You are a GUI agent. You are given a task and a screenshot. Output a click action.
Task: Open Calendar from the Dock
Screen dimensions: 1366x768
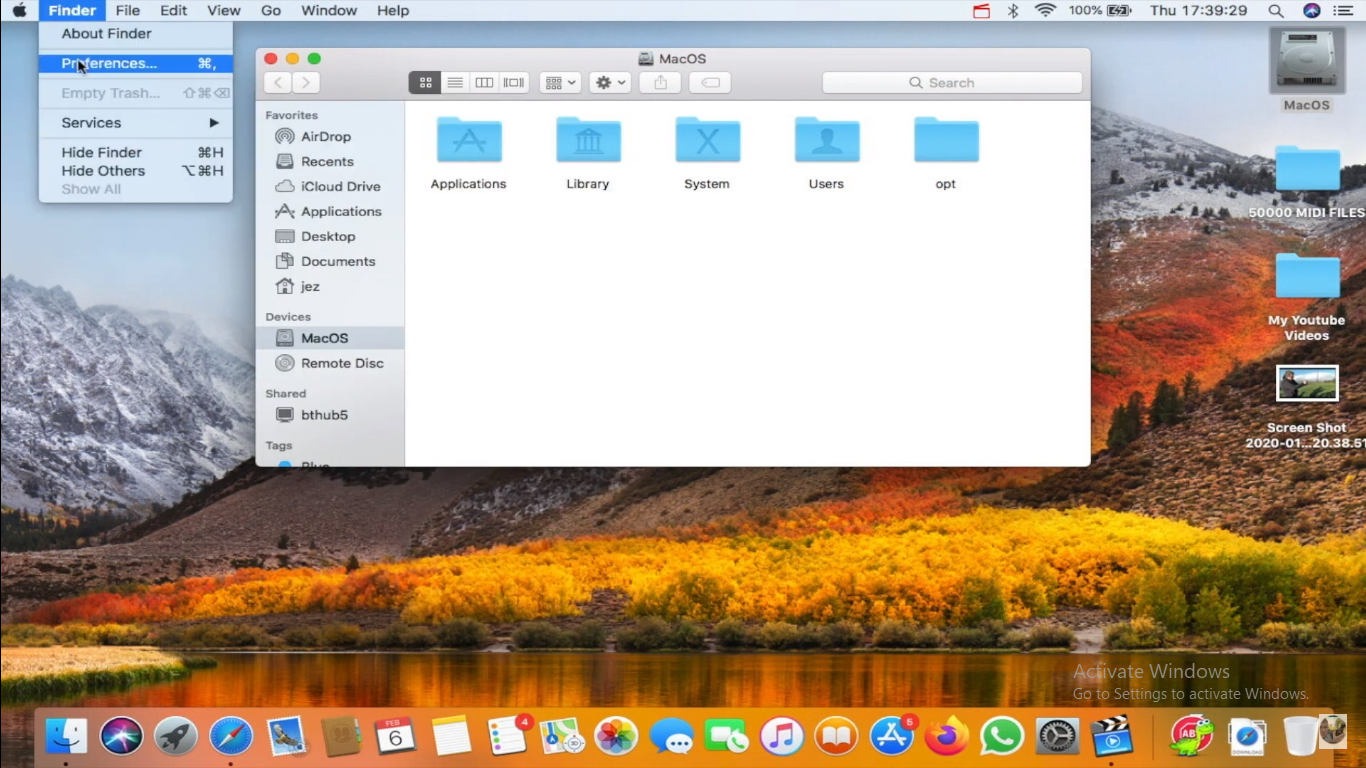(x=395, y=737)
